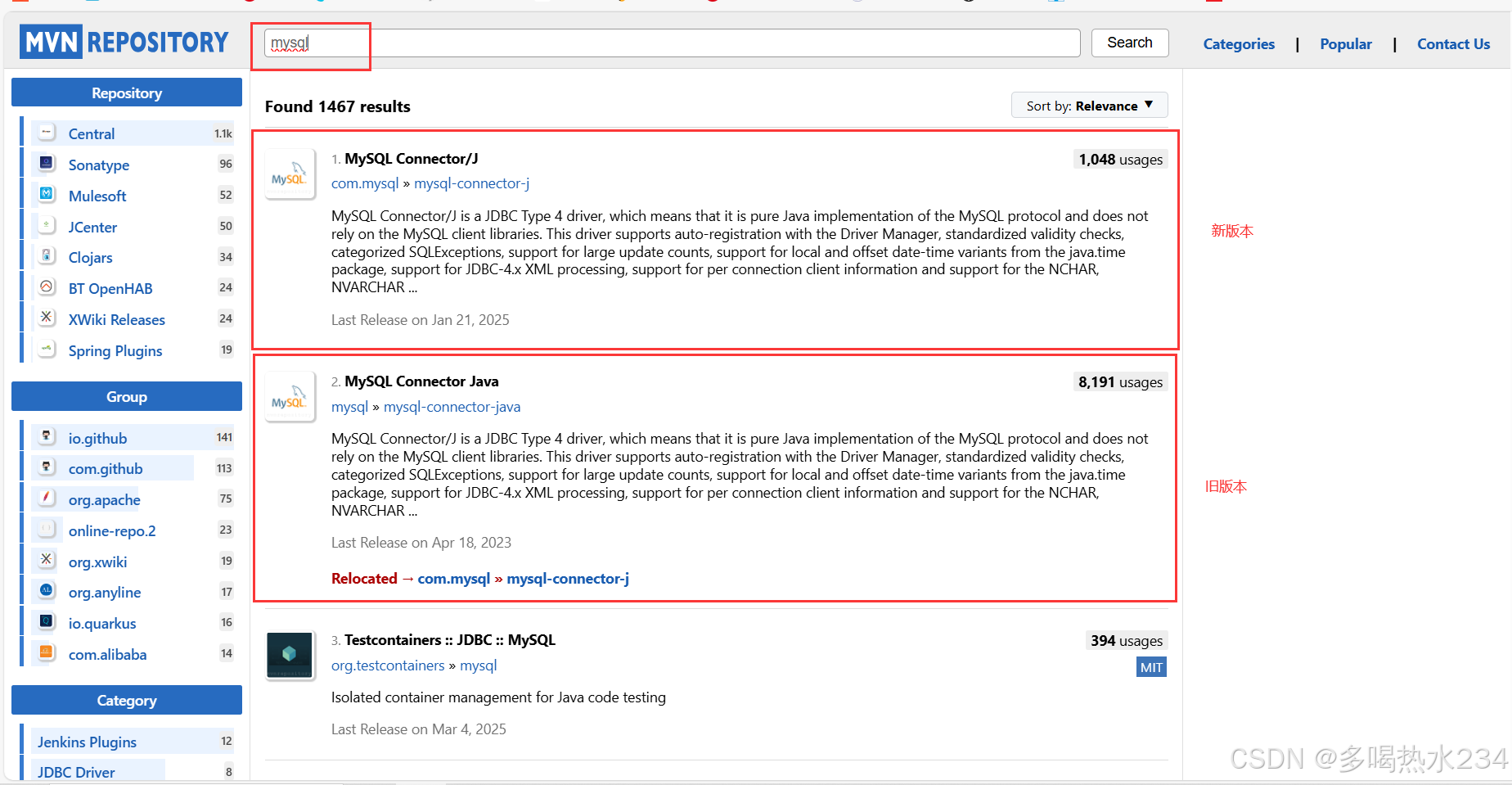Click the Central repository icon
The width and height of the screenshot is (1512, 785).
47,133
